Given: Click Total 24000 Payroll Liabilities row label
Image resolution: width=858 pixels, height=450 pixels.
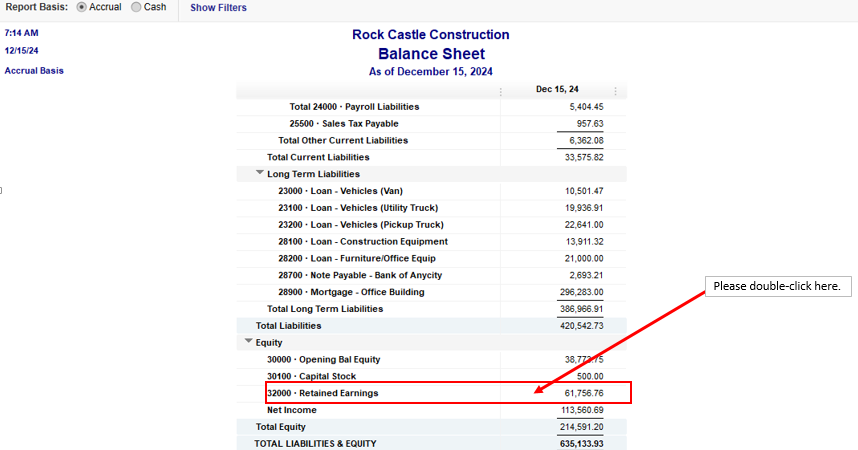Looking at the screenshot, I should pyautogui.click(x=354, y=107).
